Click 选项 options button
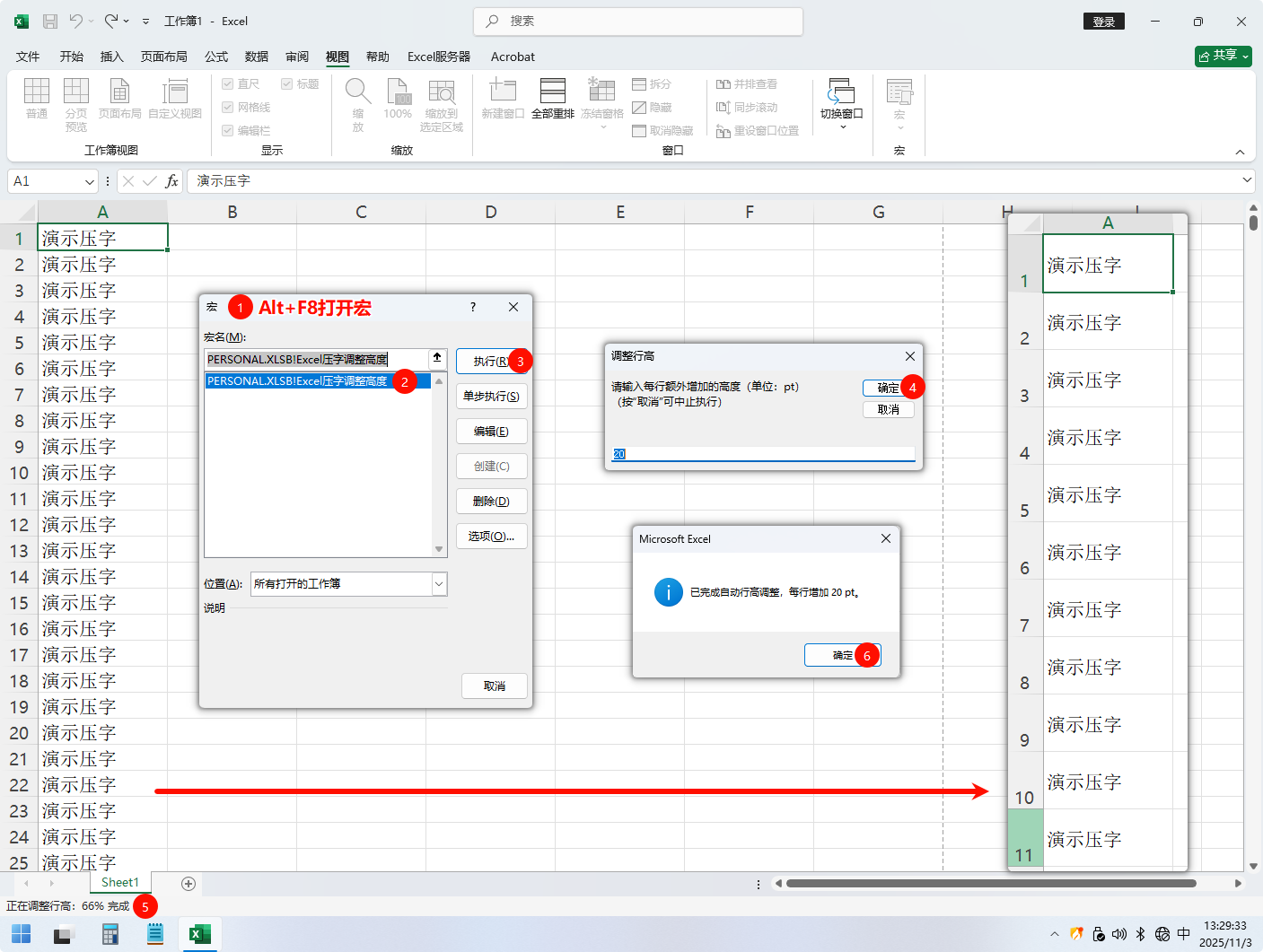This screenshot has width=1263, height=952. pyautogui.click(x=492, y=537)
